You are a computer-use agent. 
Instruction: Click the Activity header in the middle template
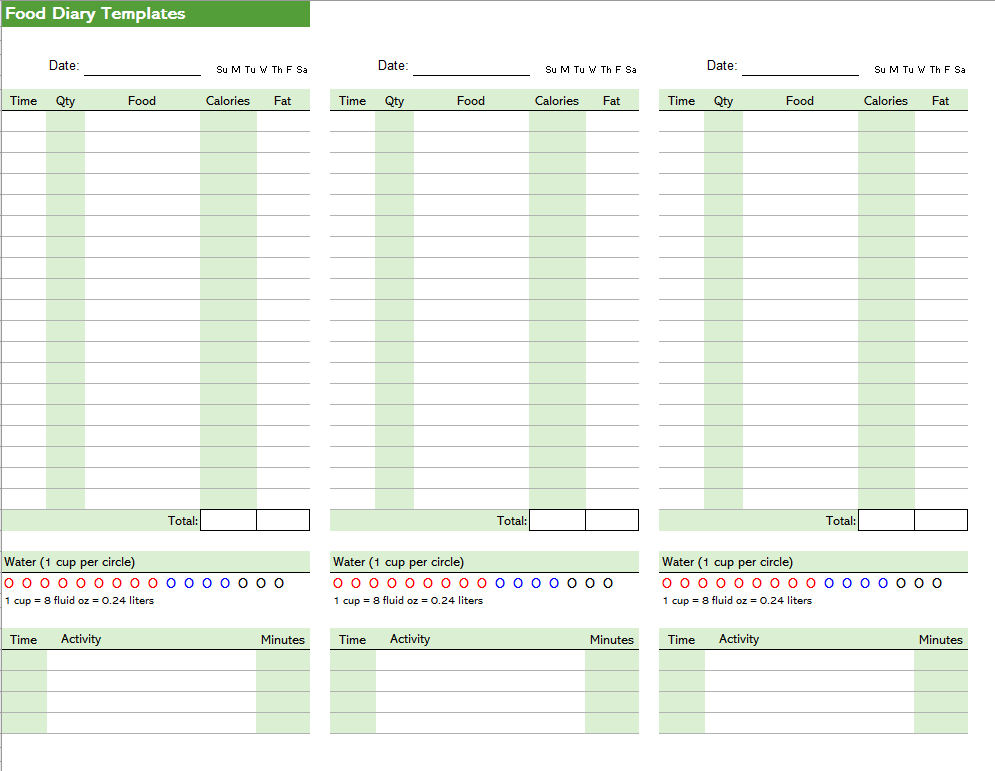coord(410,639)
